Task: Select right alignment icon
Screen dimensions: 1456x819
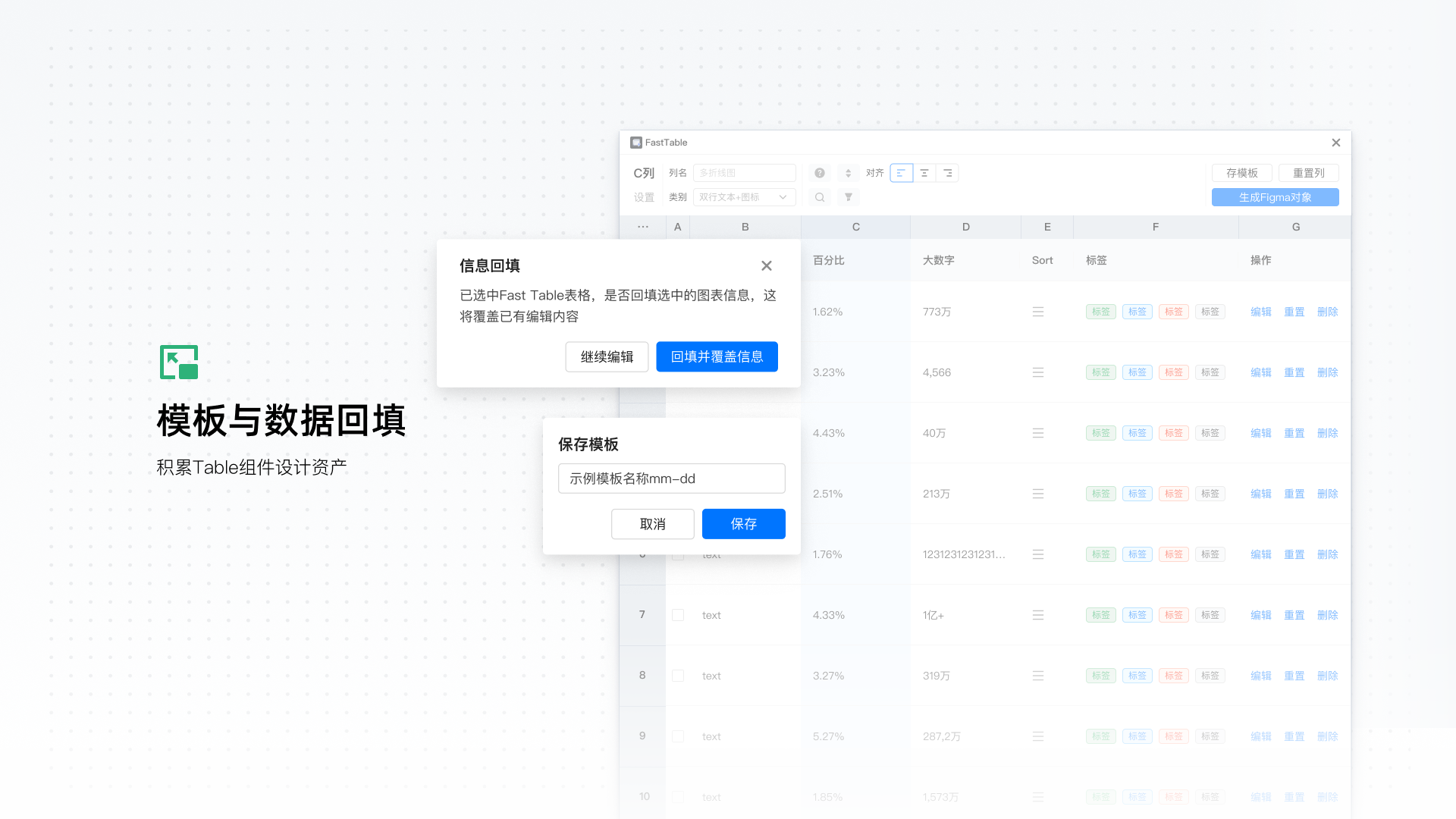Action: pos(947,173)
